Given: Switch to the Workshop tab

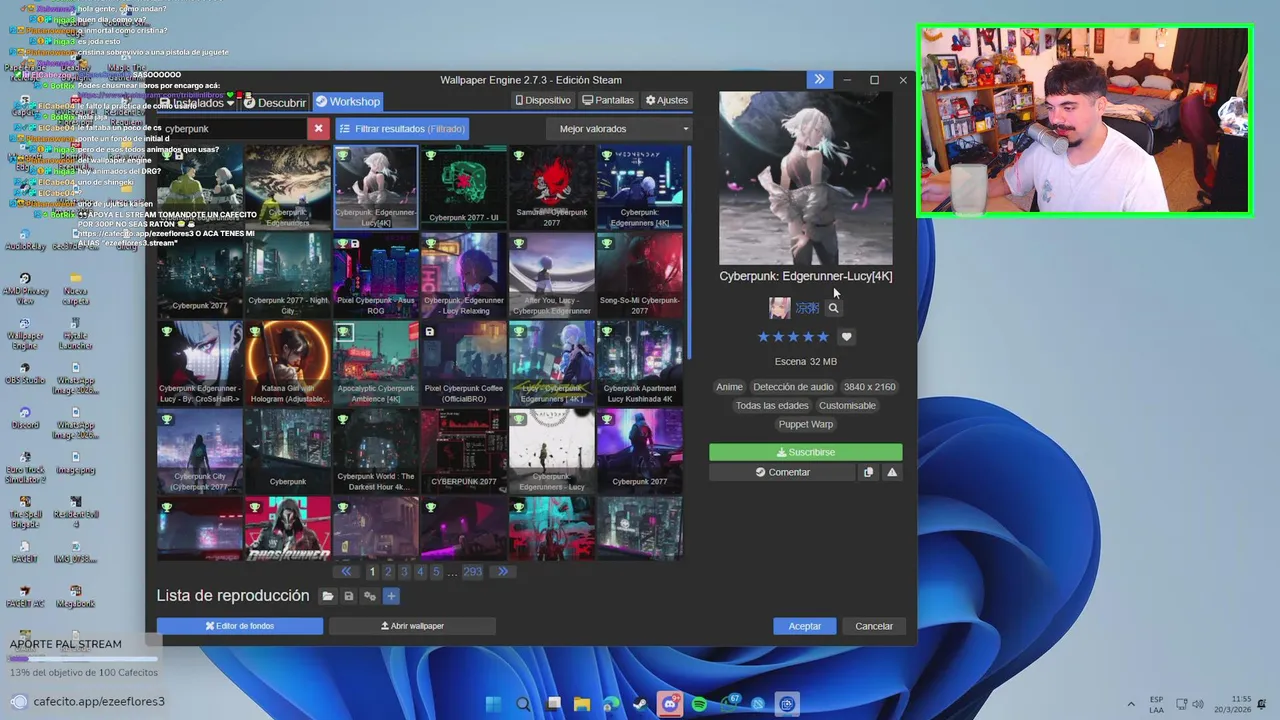Looking at the screenshot, I should click(x=347, y=102).
